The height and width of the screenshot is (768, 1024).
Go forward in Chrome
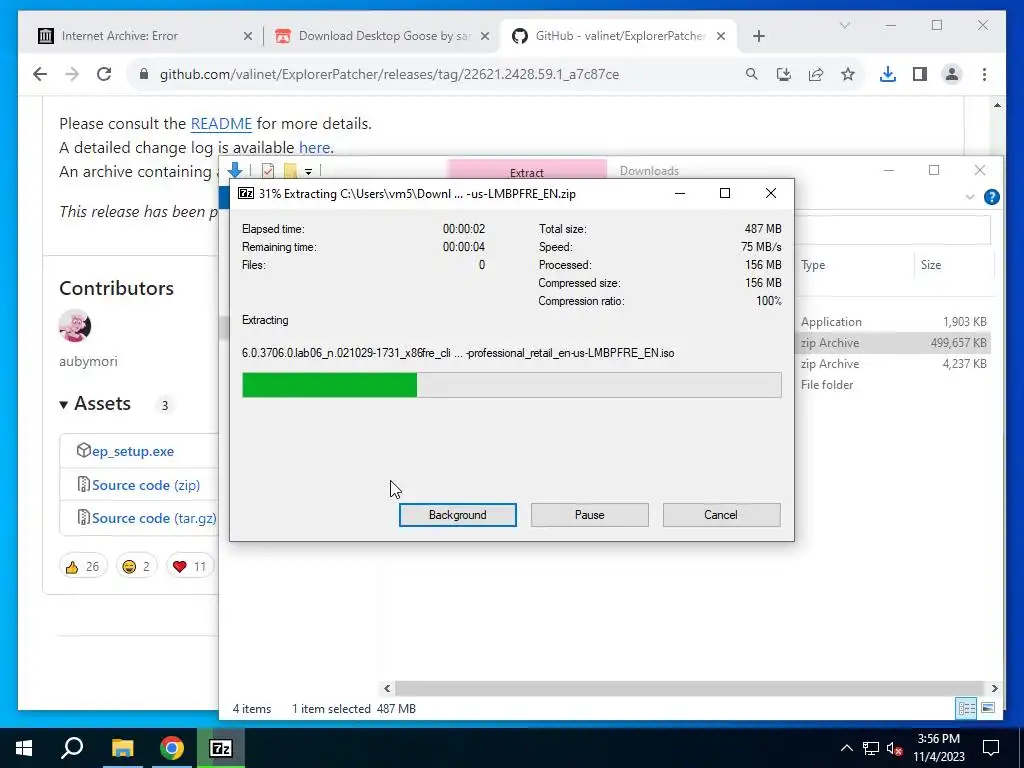[x=72, y=74]
